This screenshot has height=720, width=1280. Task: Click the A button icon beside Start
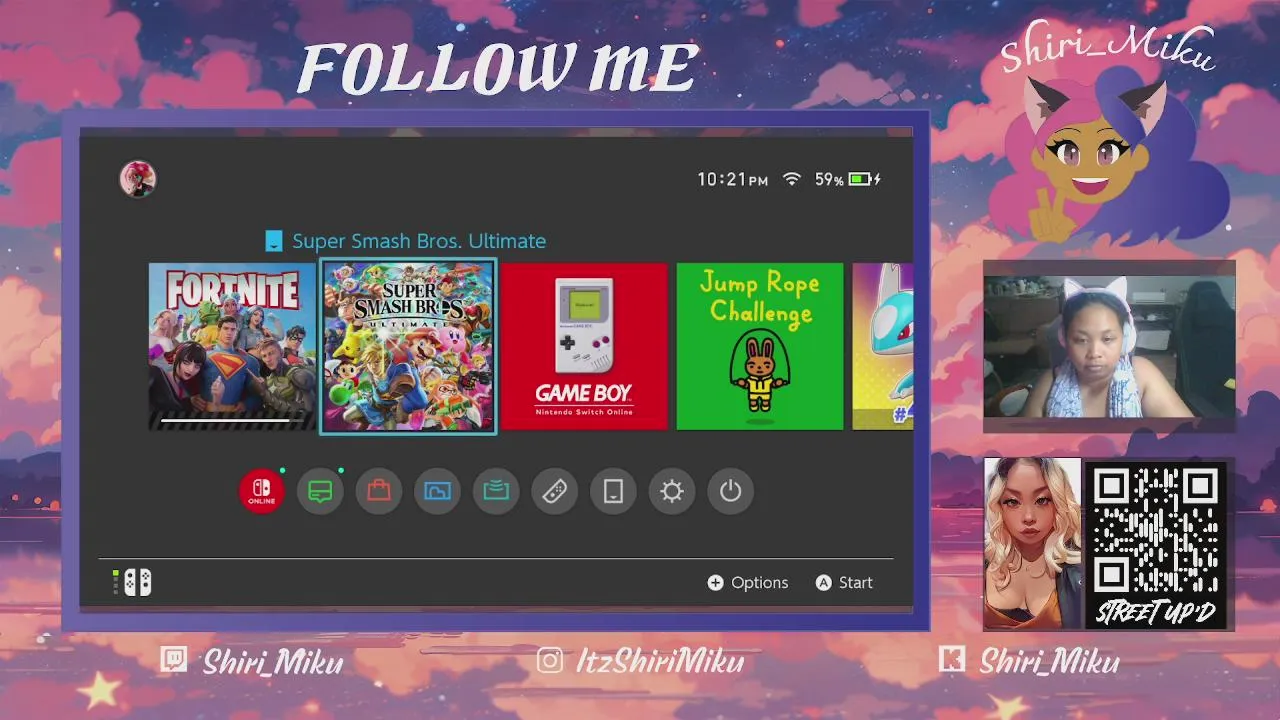click(x=823, y=582)
